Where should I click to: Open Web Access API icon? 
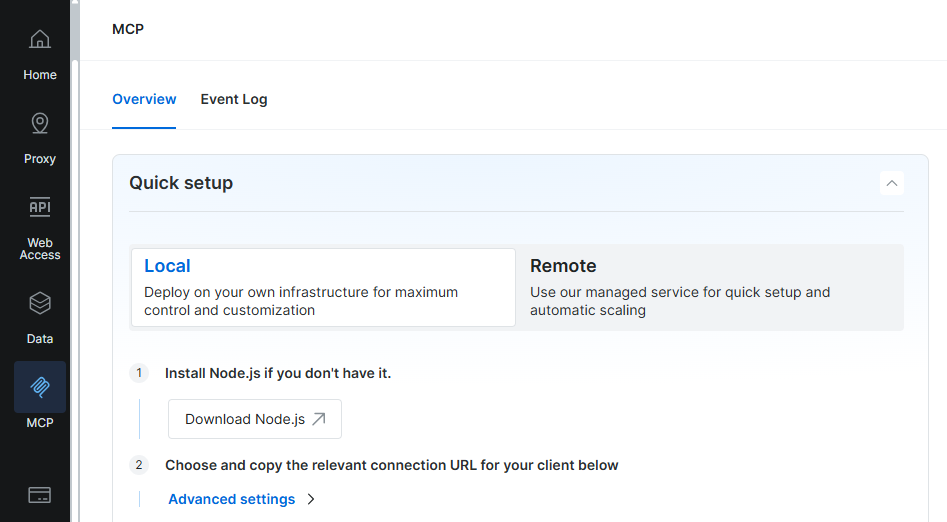(x=40, y=208)
